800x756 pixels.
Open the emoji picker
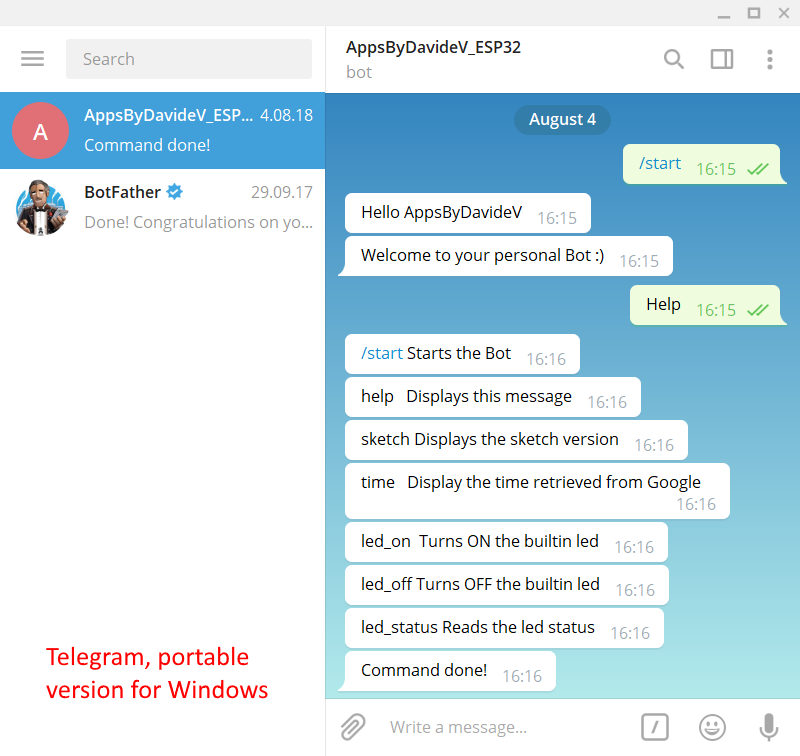click(712, 727)
